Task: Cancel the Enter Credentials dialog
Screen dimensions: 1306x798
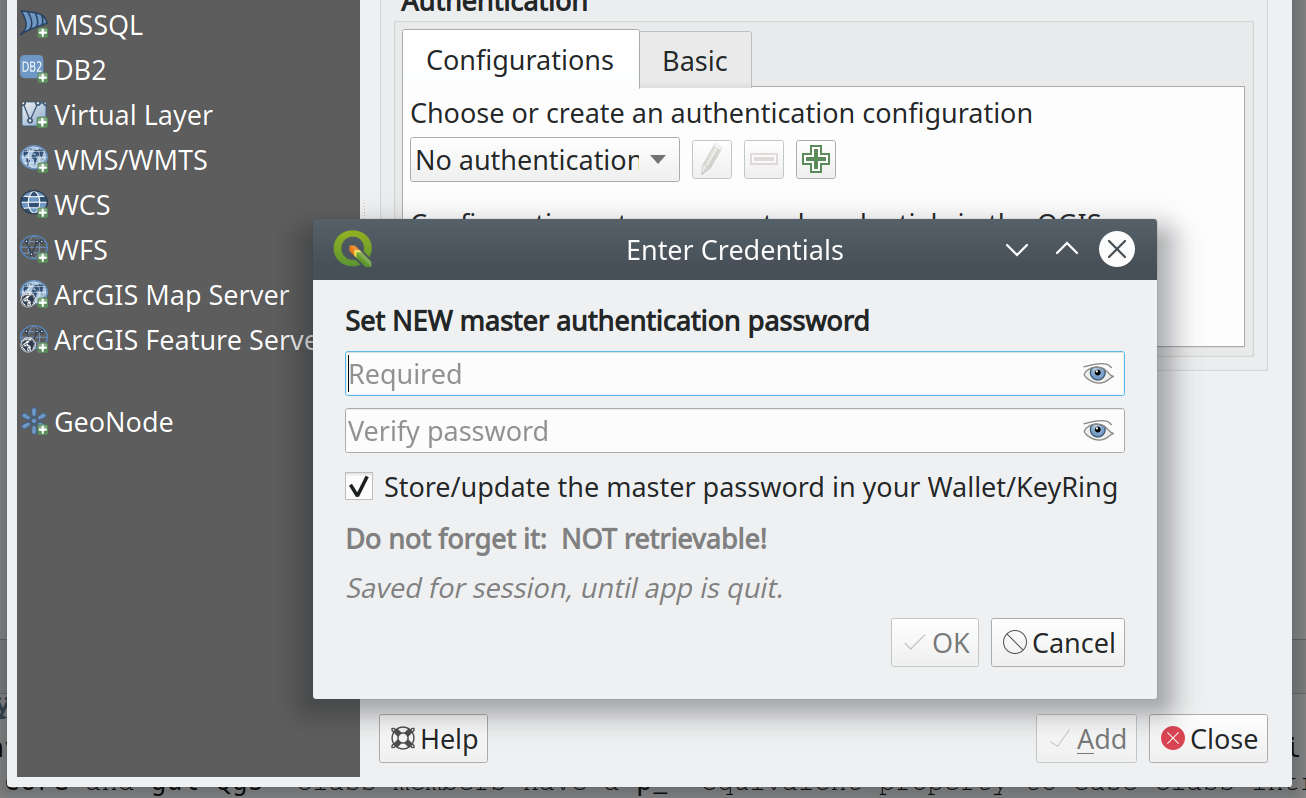Action: (x=1058, y=643)
